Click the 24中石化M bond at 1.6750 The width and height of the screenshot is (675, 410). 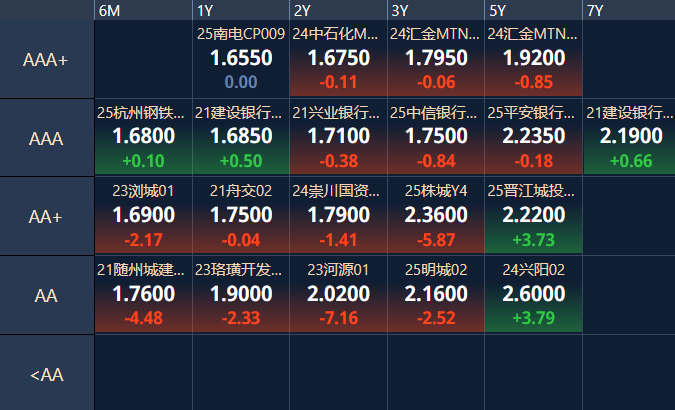pos(338,59)
